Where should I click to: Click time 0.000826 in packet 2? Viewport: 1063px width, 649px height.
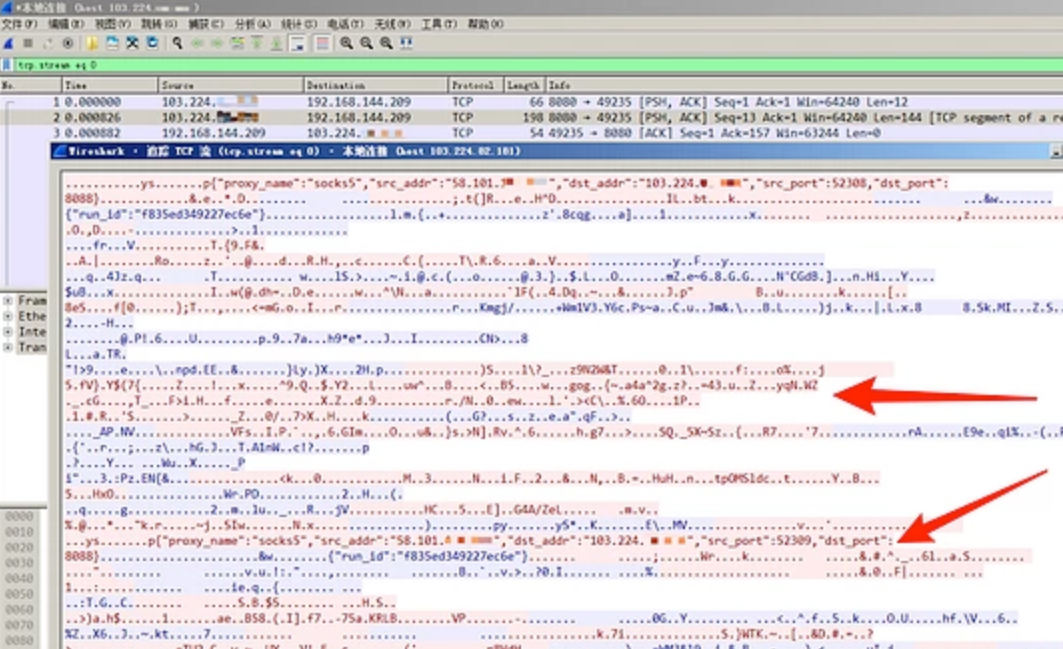click(x=93, y=117)
